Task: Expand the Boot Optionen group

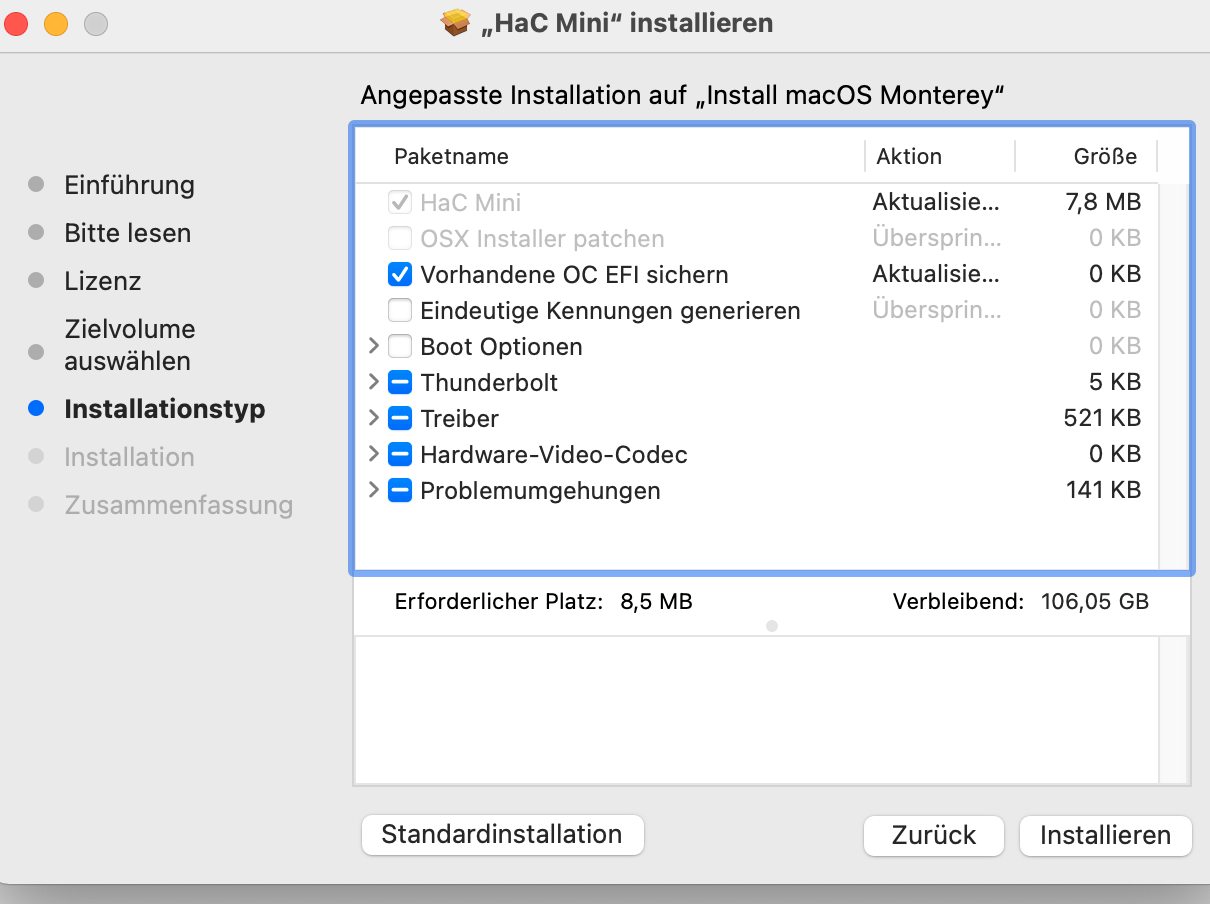Action: pyautogui.click(x=373, y=347)
